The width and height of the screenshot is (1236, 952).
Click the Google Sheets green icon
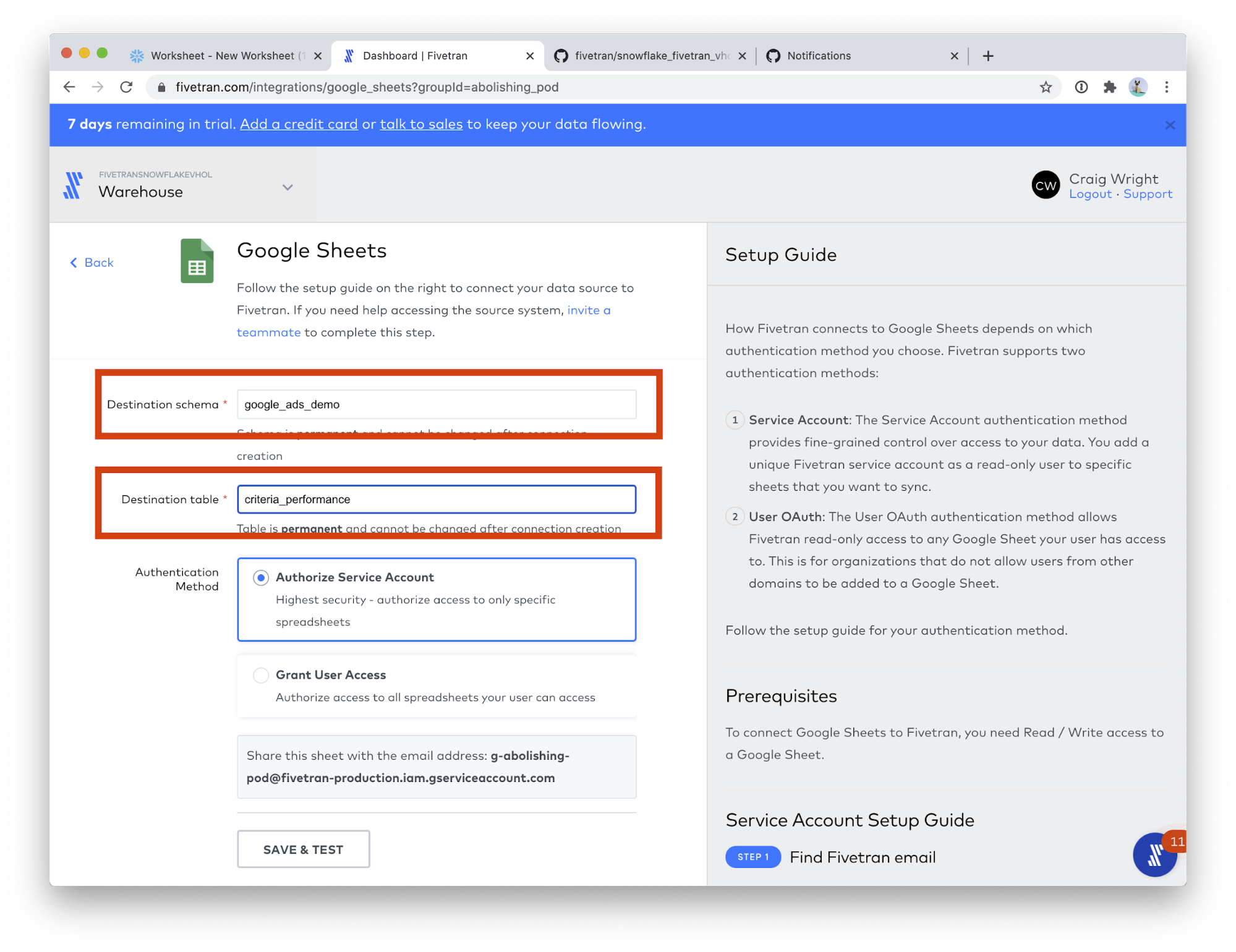[x=197, y=261]
